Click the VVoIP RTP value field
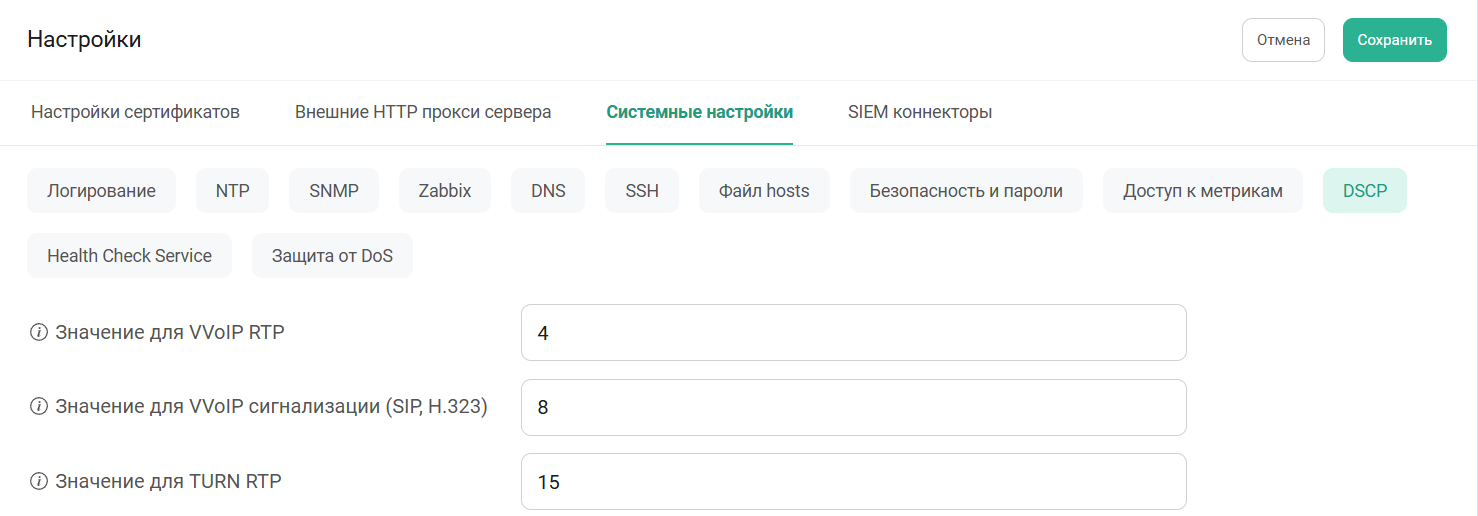1478x516 pixels. point(853,333)
